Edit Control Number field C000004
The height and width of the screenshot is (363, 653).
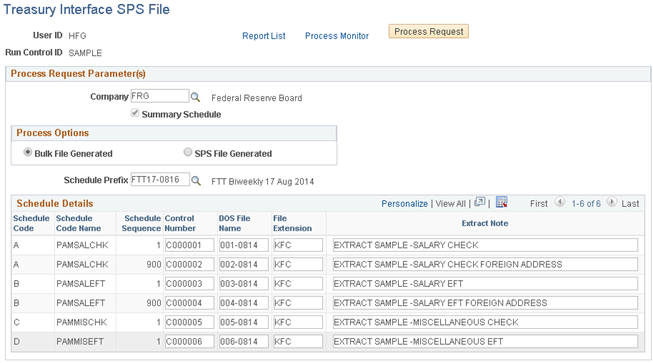click(189, 303)
